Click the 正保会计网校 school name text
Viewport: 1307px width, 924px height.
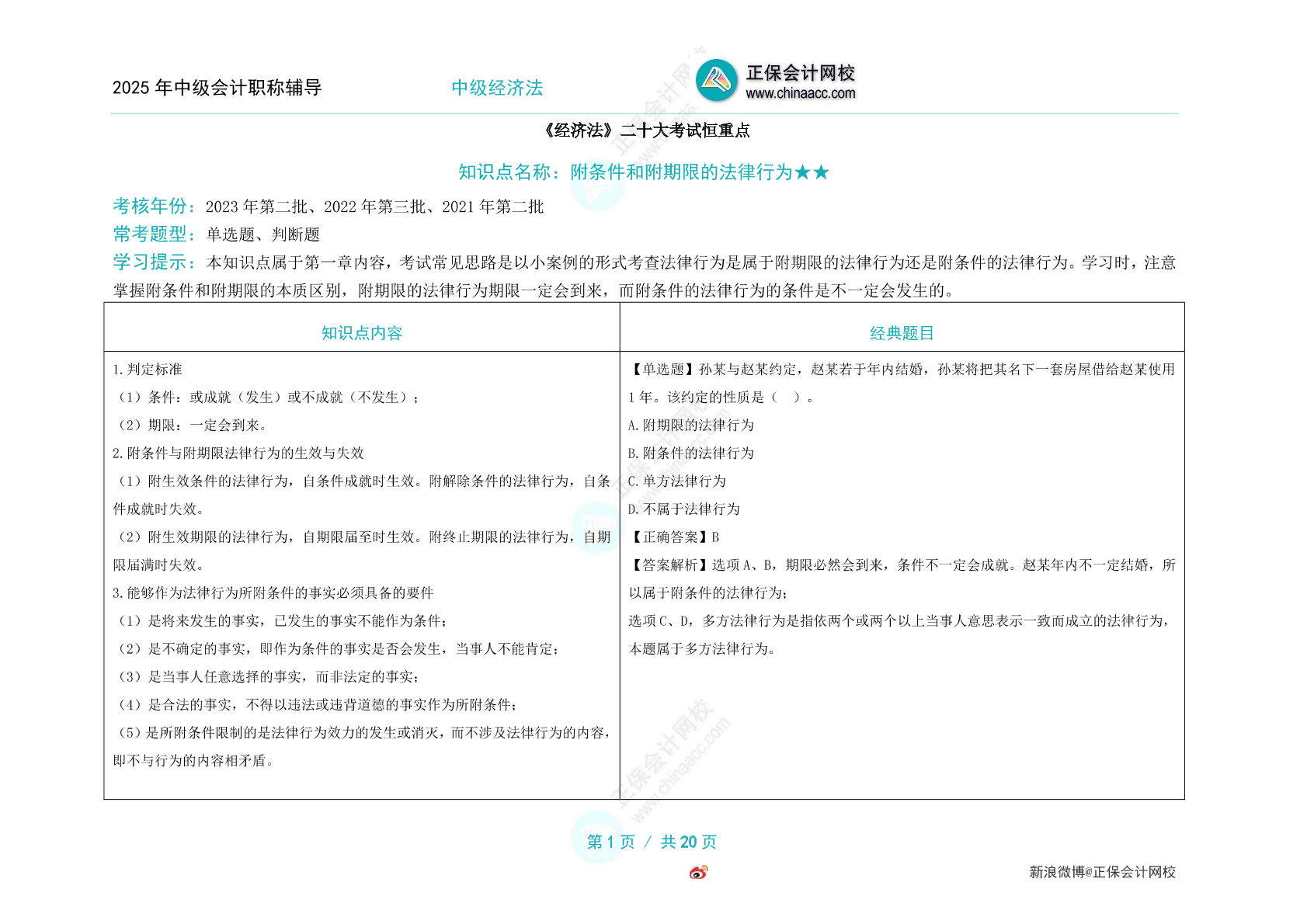(x=800, y=73)
